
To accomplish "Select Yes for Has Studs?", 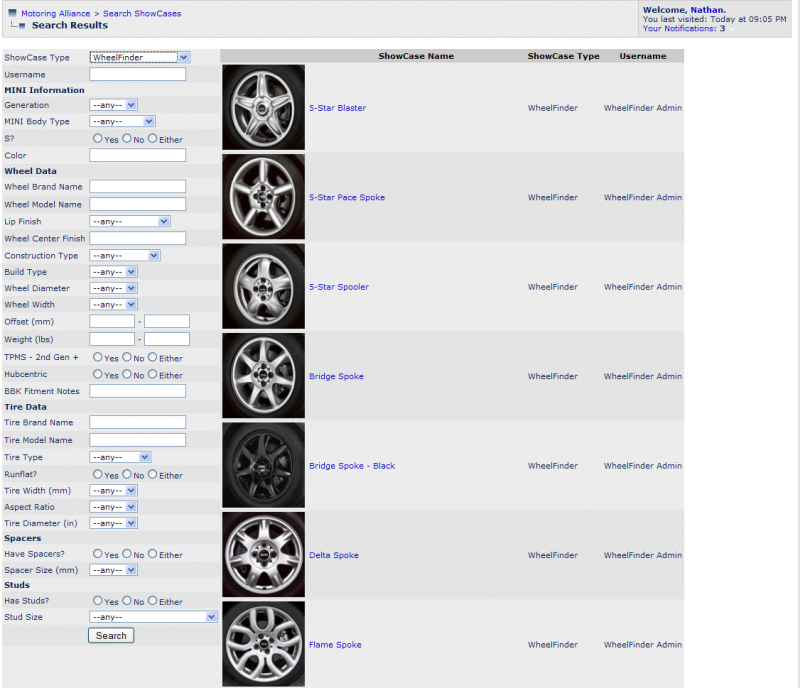I will 97,601.
